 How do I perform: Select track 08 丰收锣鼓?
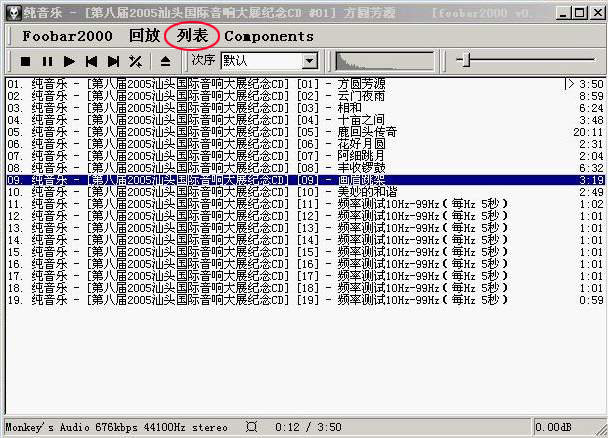[305, 168]
